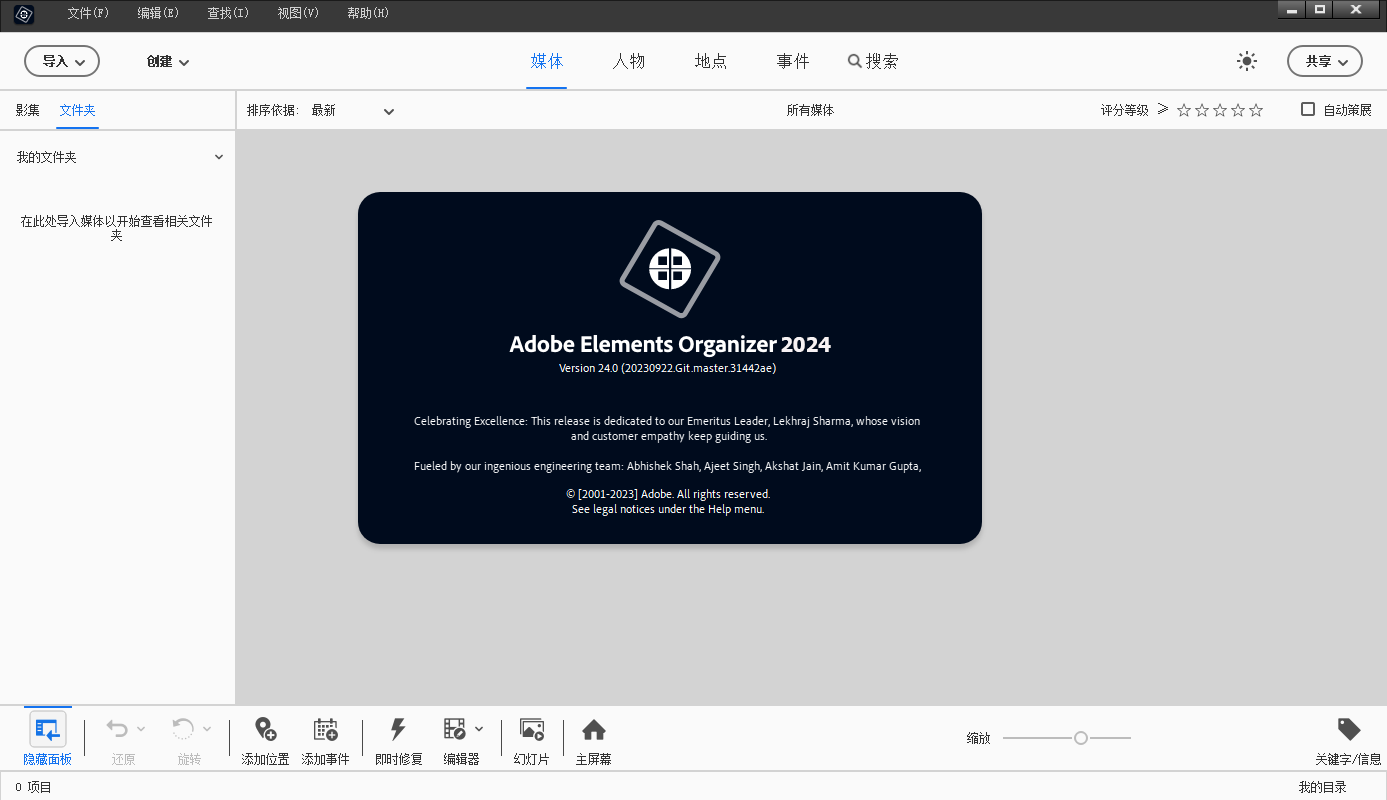Set rating to one star
Image resolution: width=1387 pixels, height=800 pixels.
[1184, 110]
